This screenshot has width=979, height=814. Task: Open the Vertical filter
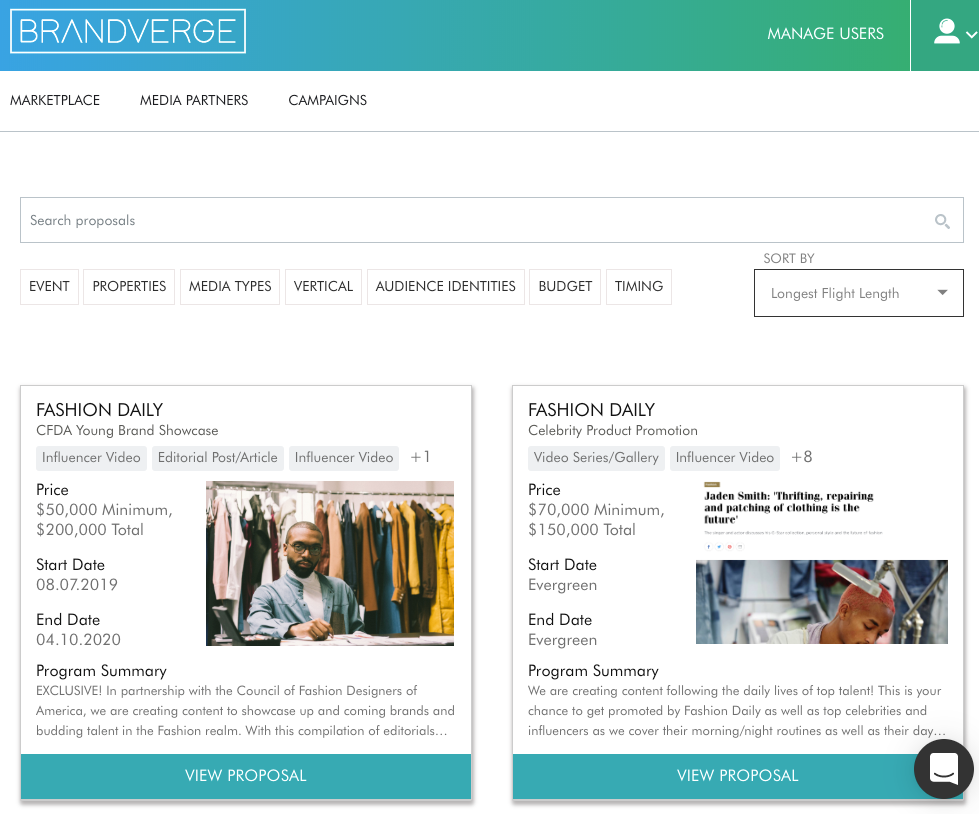click(x=323, y=287)
